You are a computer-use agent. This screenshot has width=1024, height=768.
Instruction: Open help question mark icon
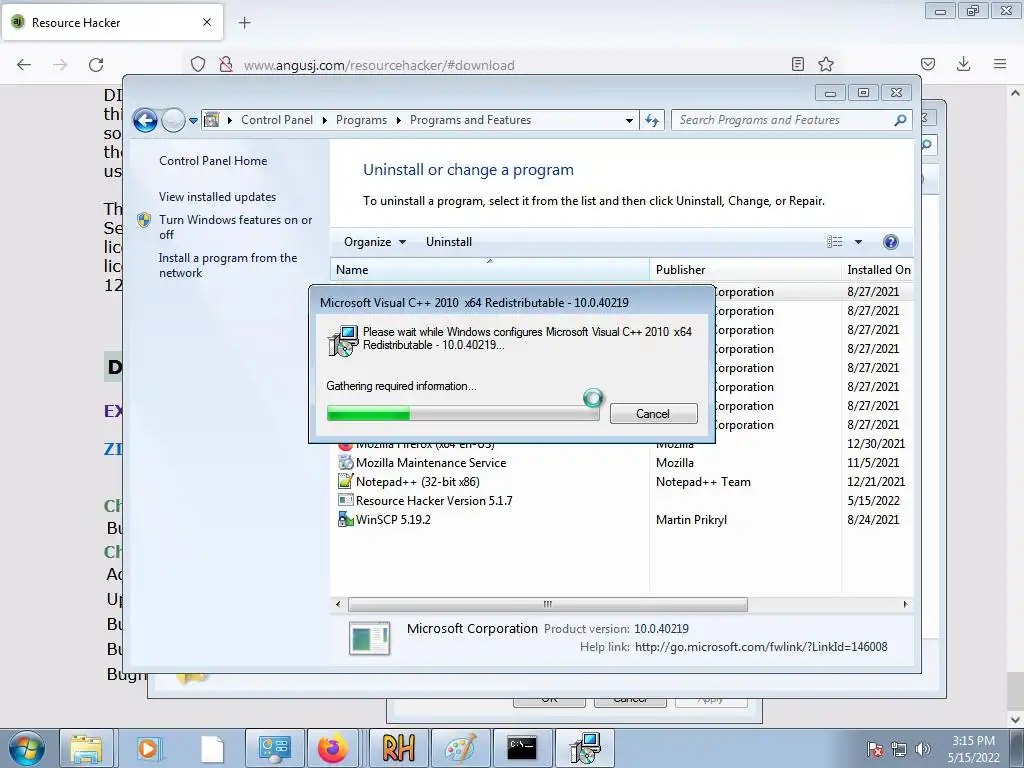891,242
